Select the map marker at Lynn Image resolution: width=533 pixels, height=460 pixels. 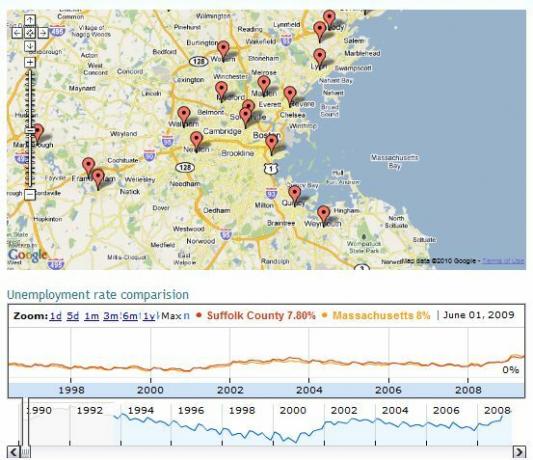pyautogui.click(x=320, y=58)
